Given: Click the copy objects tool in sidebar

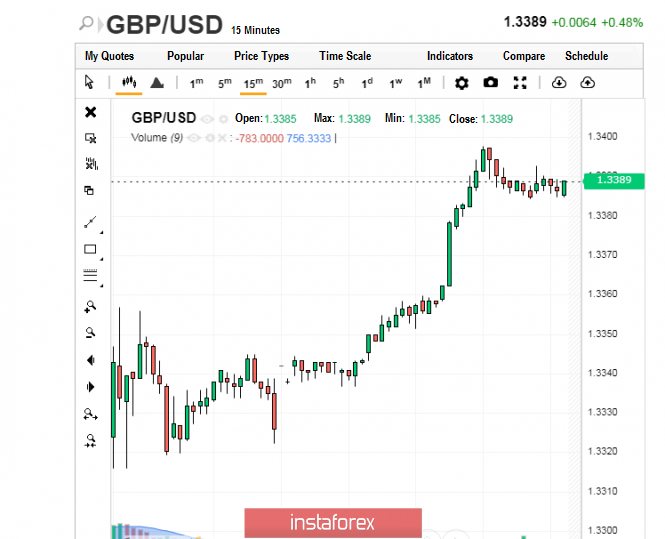Looking at the screenshot, I should pos(89,190).
